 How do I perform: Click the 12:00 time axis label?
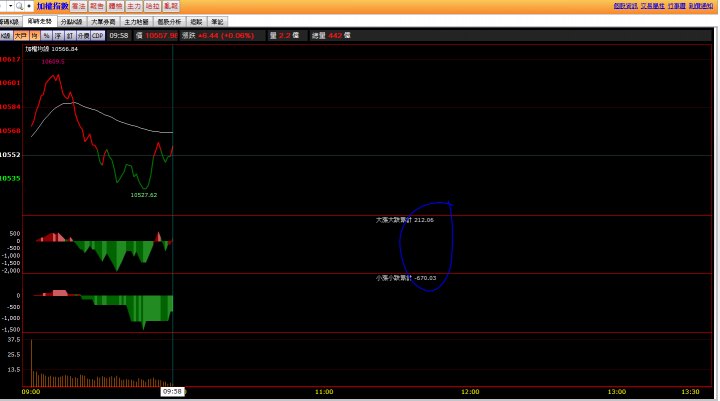470,392
